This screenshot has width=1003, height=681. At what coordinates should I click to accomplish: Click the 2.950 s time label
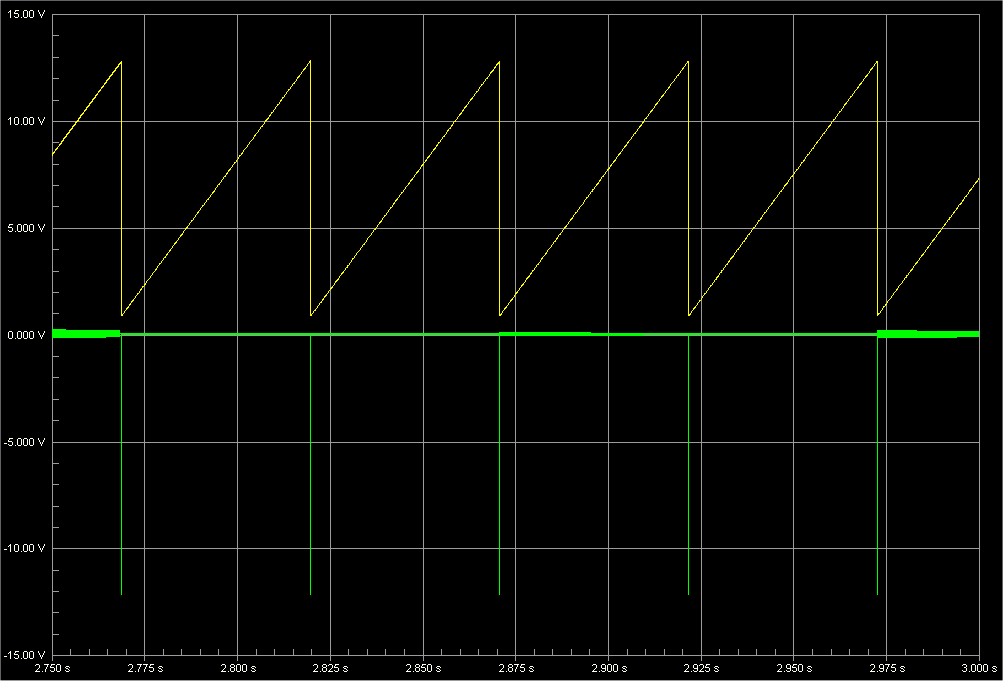click(x=794, y=668)
